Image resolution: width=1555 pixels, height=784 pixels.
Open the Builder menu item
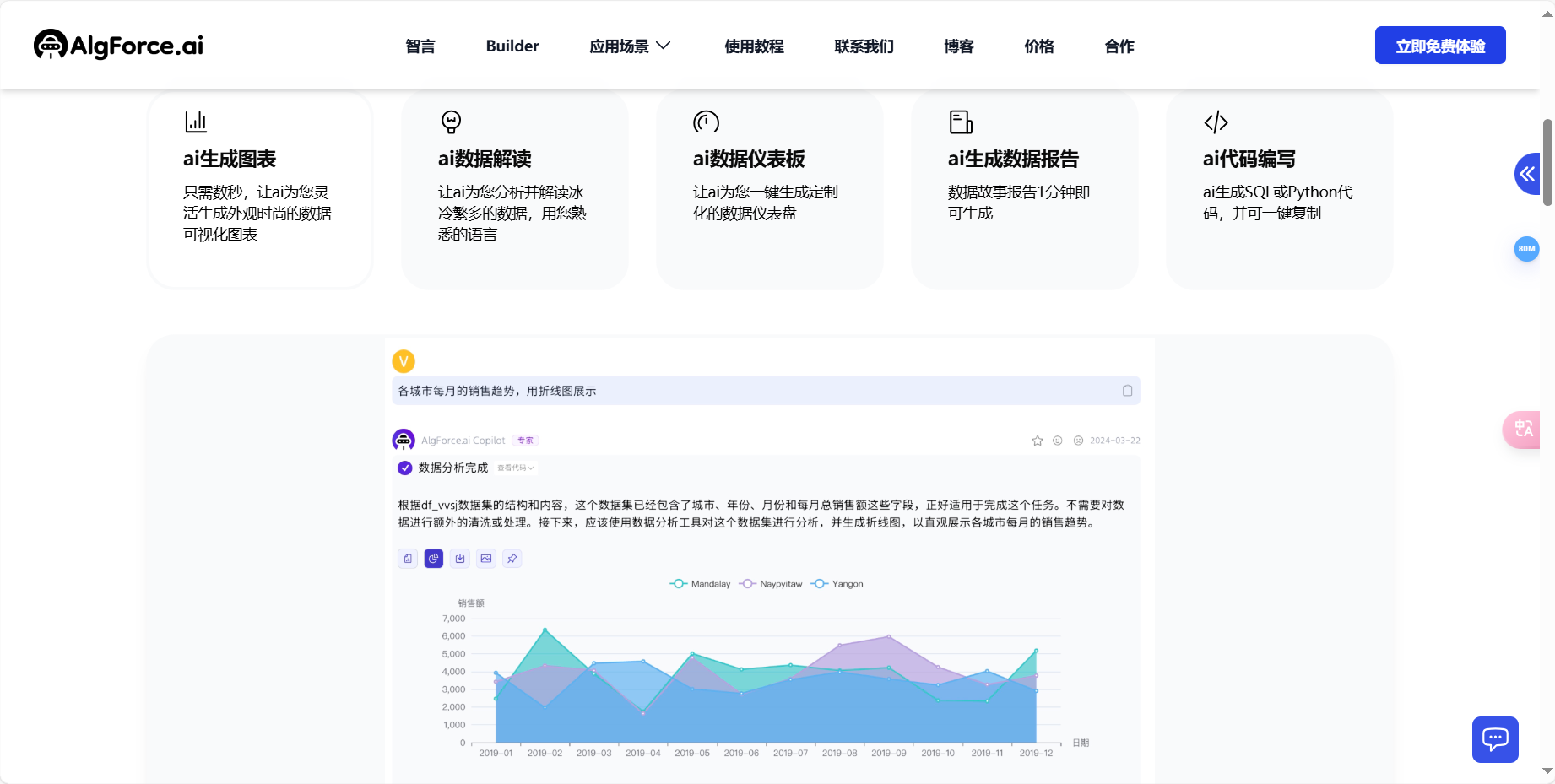[x=512, y=46]
